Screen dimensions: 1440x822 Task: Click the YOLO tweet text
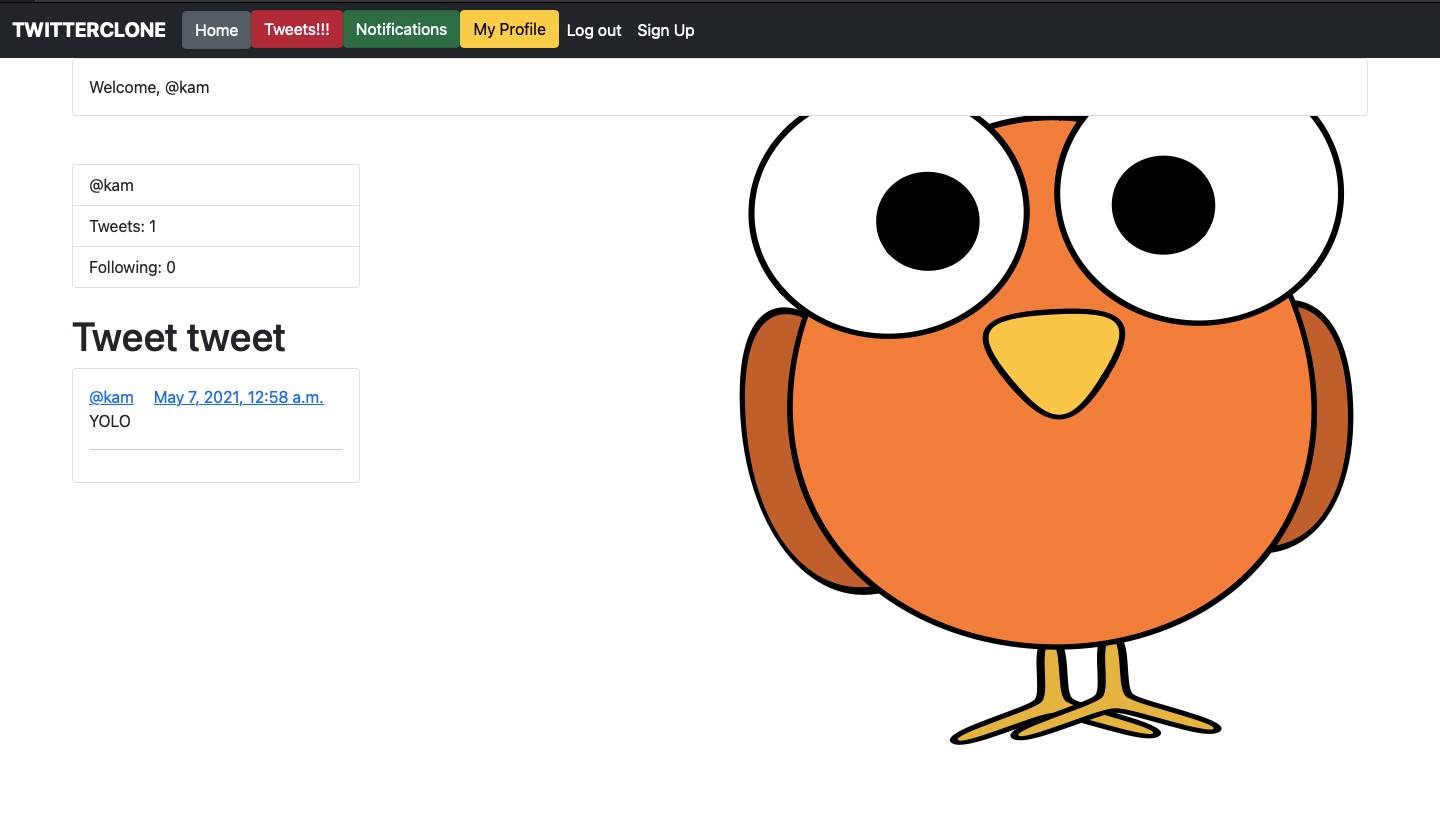click(109, 421)
